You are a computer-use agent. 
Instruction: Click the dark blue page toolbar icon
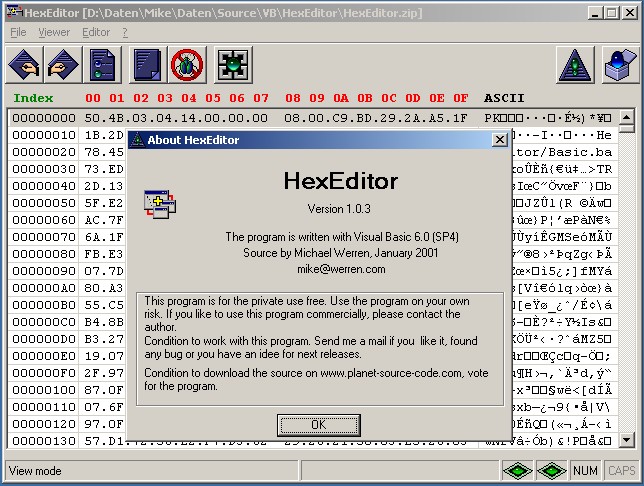click(148, 65)
